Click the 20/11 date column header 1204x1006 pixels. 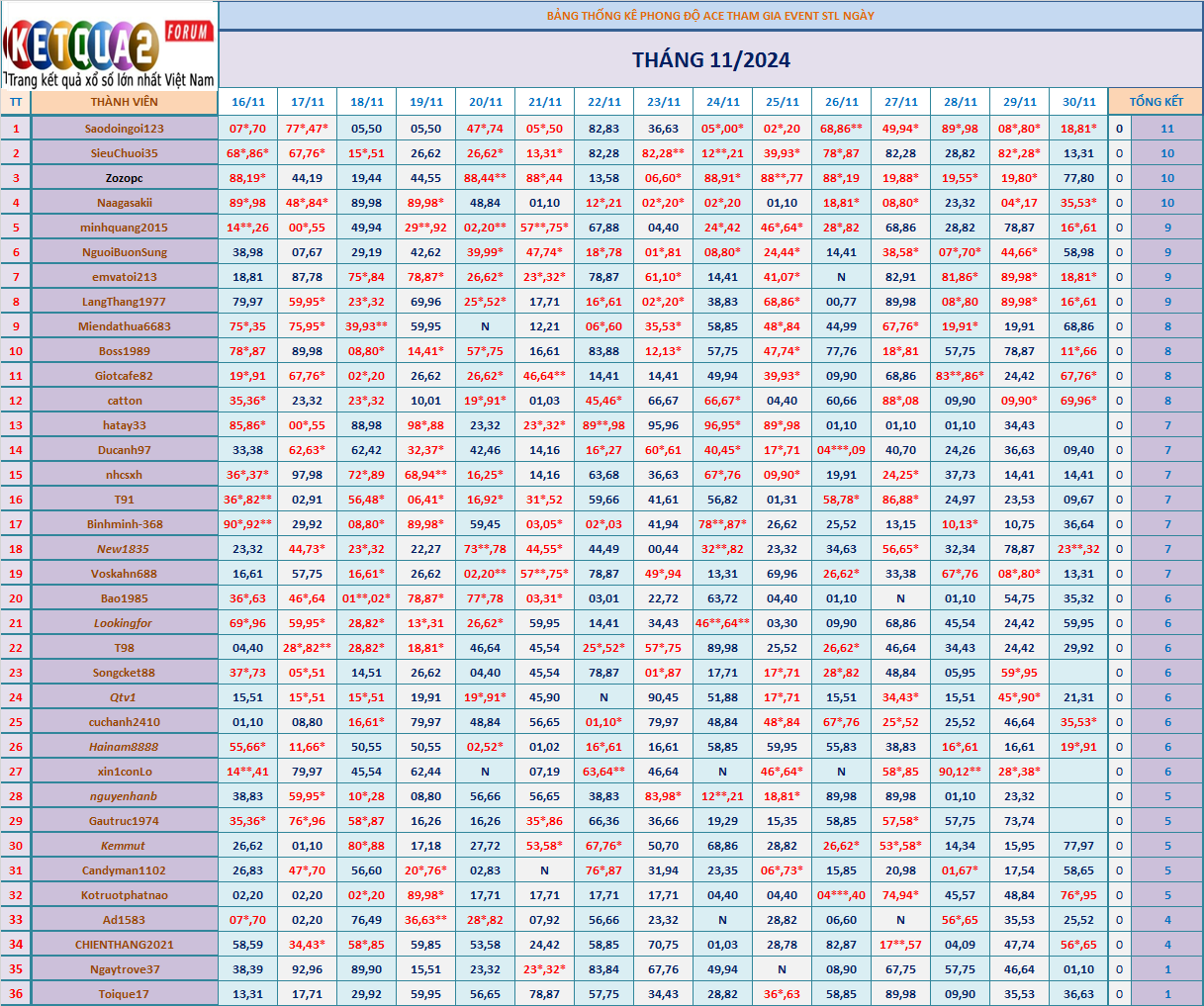(x=485, y=102)
